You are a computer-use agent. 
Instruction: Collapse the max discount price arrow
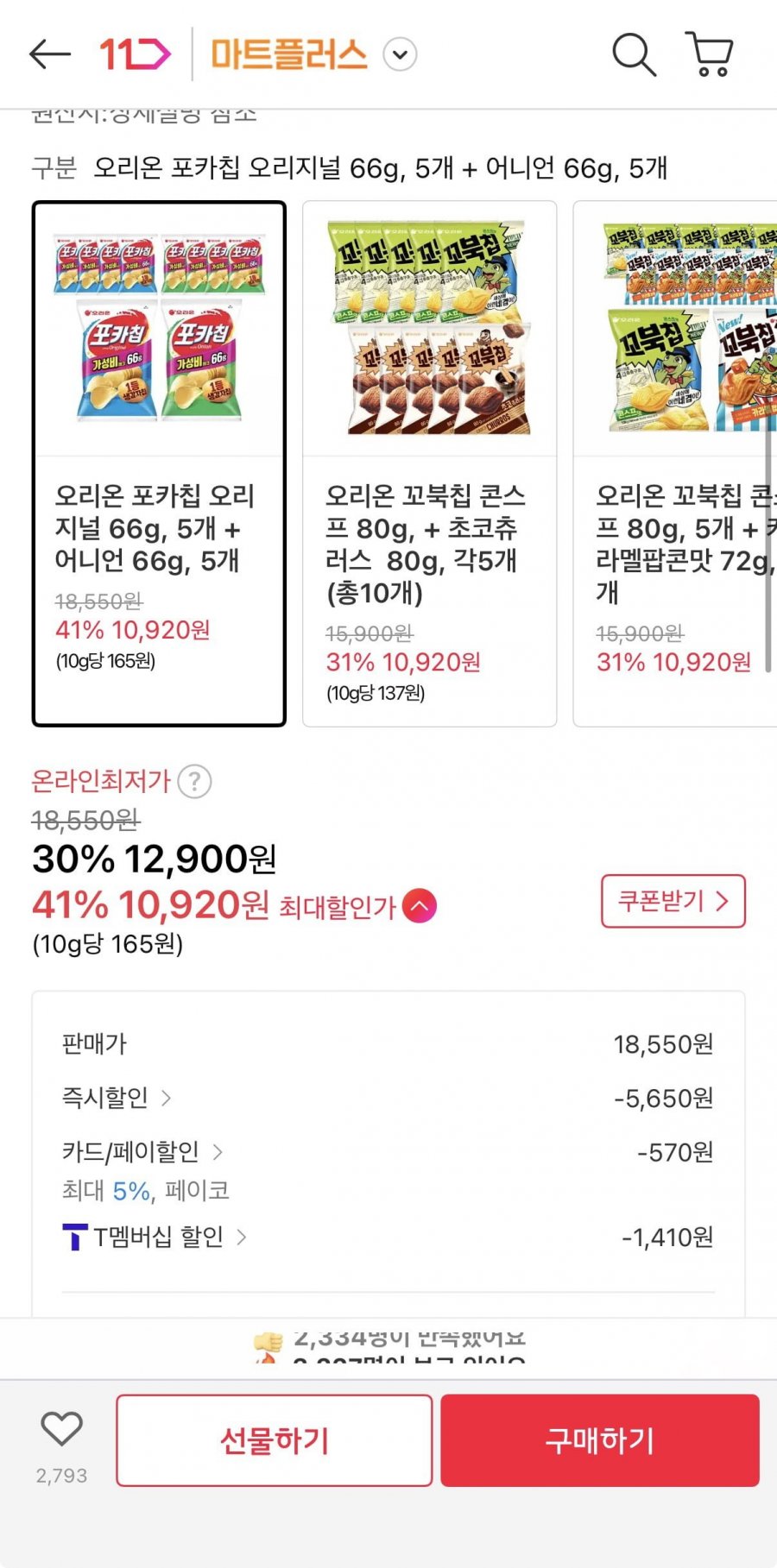tap(419, 906)
